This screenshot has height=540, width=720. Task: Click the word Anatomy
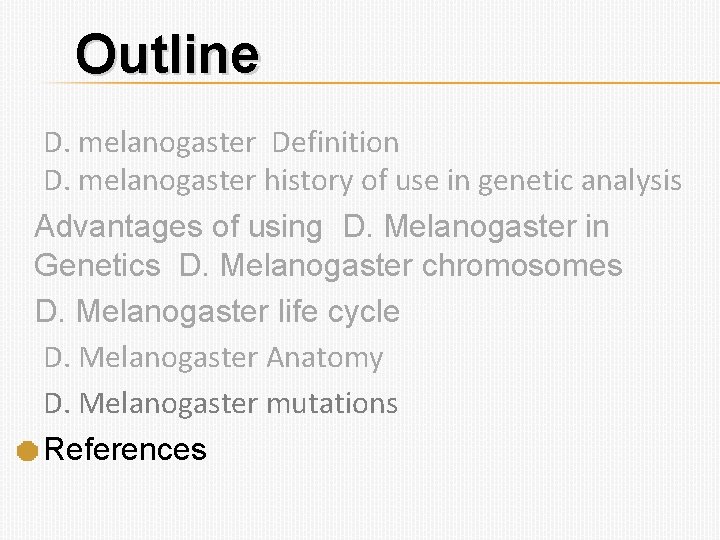point(324,357)
